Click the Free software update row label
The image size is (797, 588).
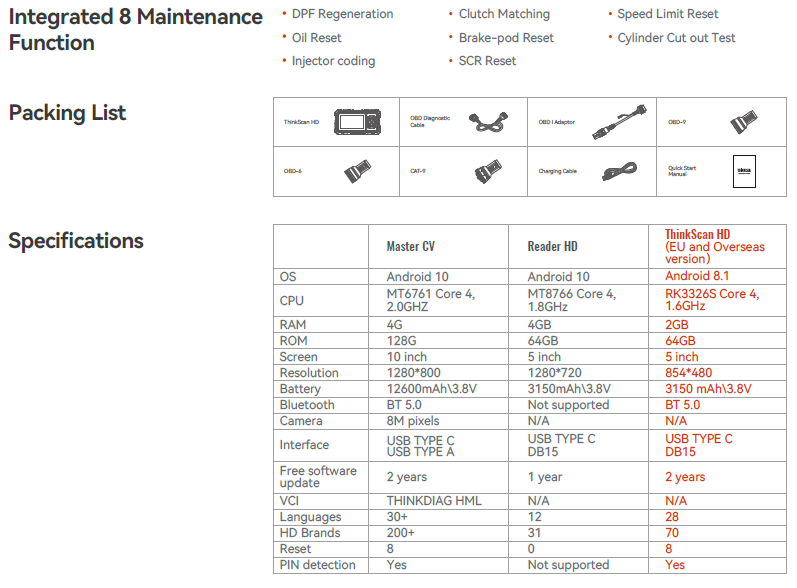tap(318, 477)
